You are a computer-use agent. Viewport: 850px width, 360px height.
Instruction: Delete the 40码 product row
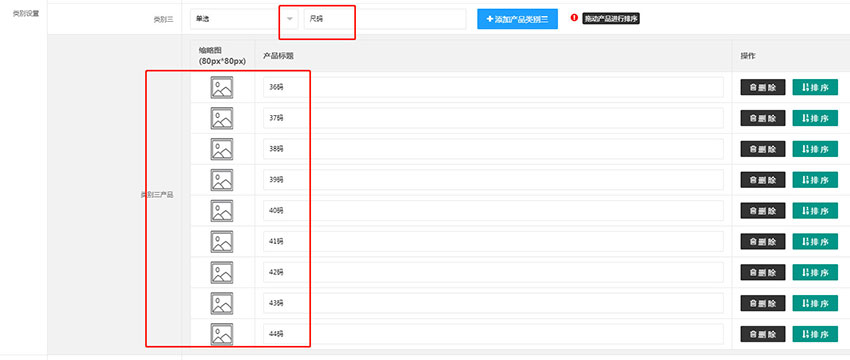pyautogui.click(x=763, y=211)
